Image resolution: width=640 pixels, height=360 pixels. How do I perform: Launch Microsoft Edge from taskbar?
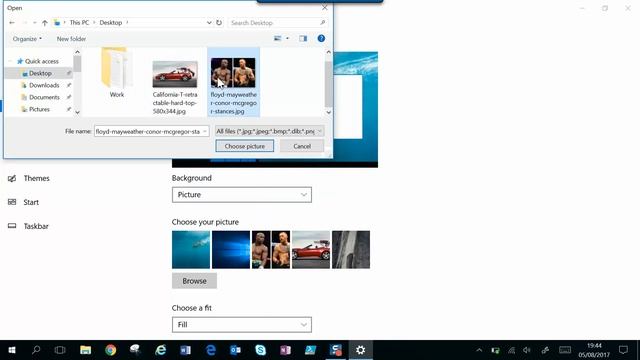point(211,350)
